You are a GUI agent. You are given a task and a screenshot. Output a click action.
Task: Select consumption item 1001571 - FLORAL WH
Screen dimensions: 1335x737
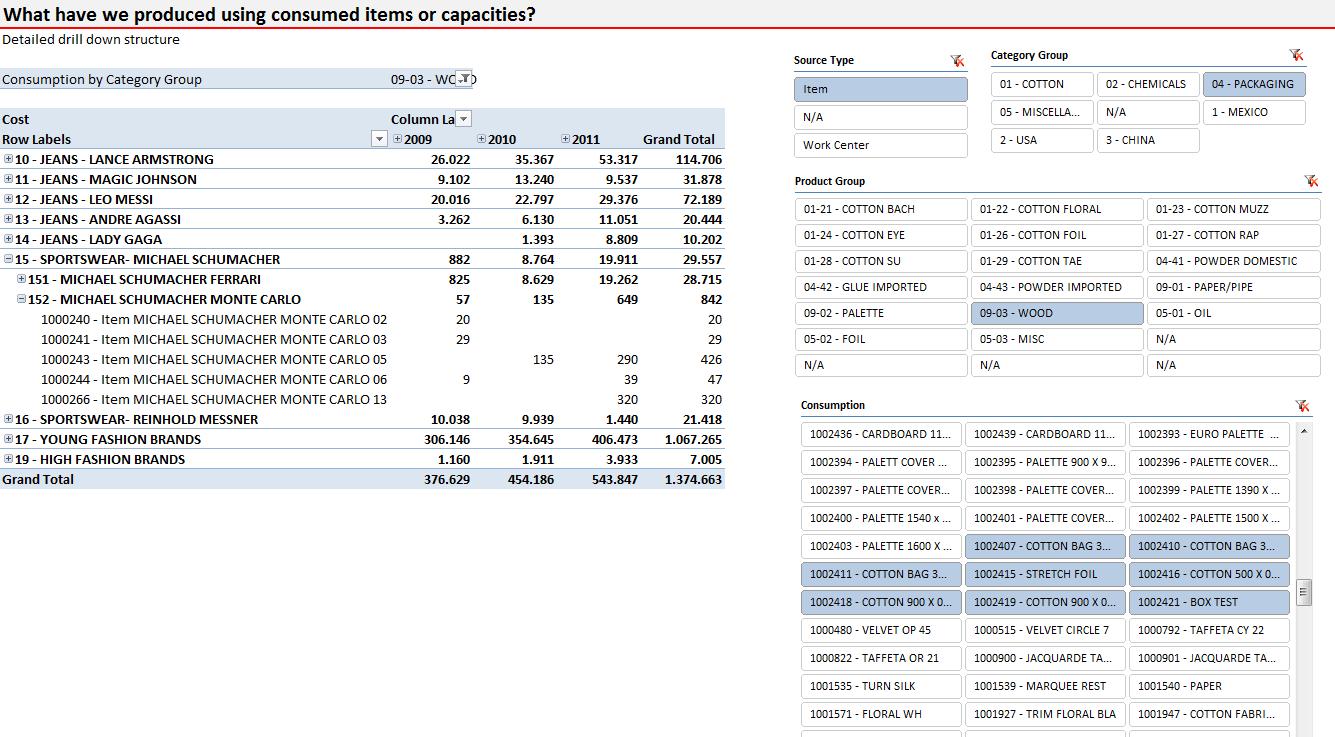881,714
